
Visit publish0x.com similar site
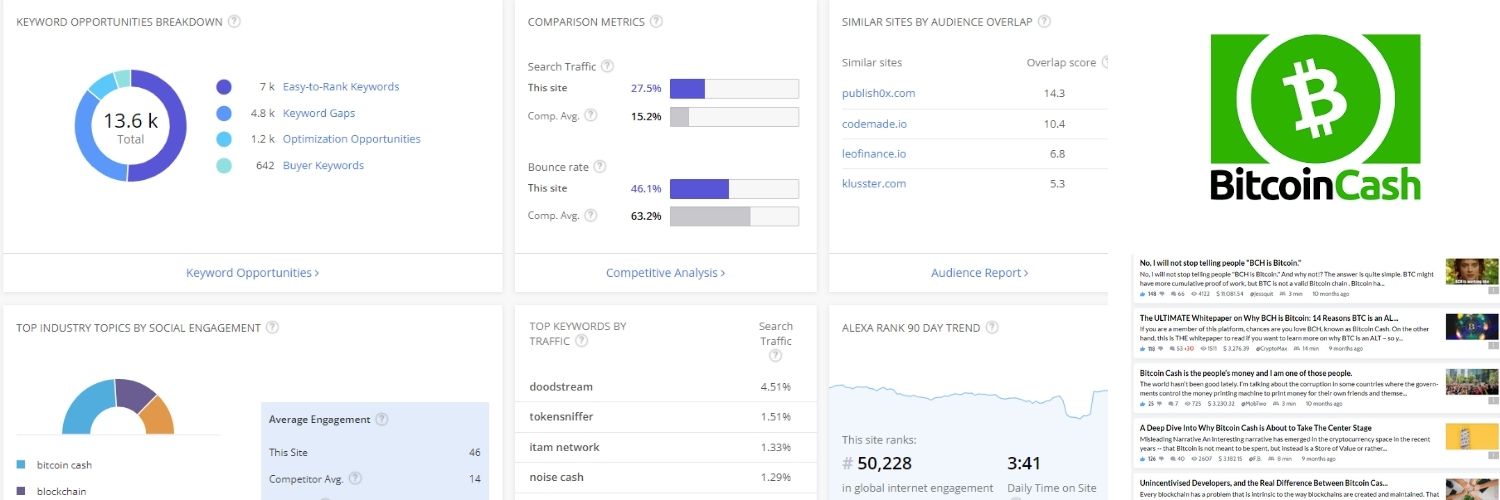coord(879,93)
